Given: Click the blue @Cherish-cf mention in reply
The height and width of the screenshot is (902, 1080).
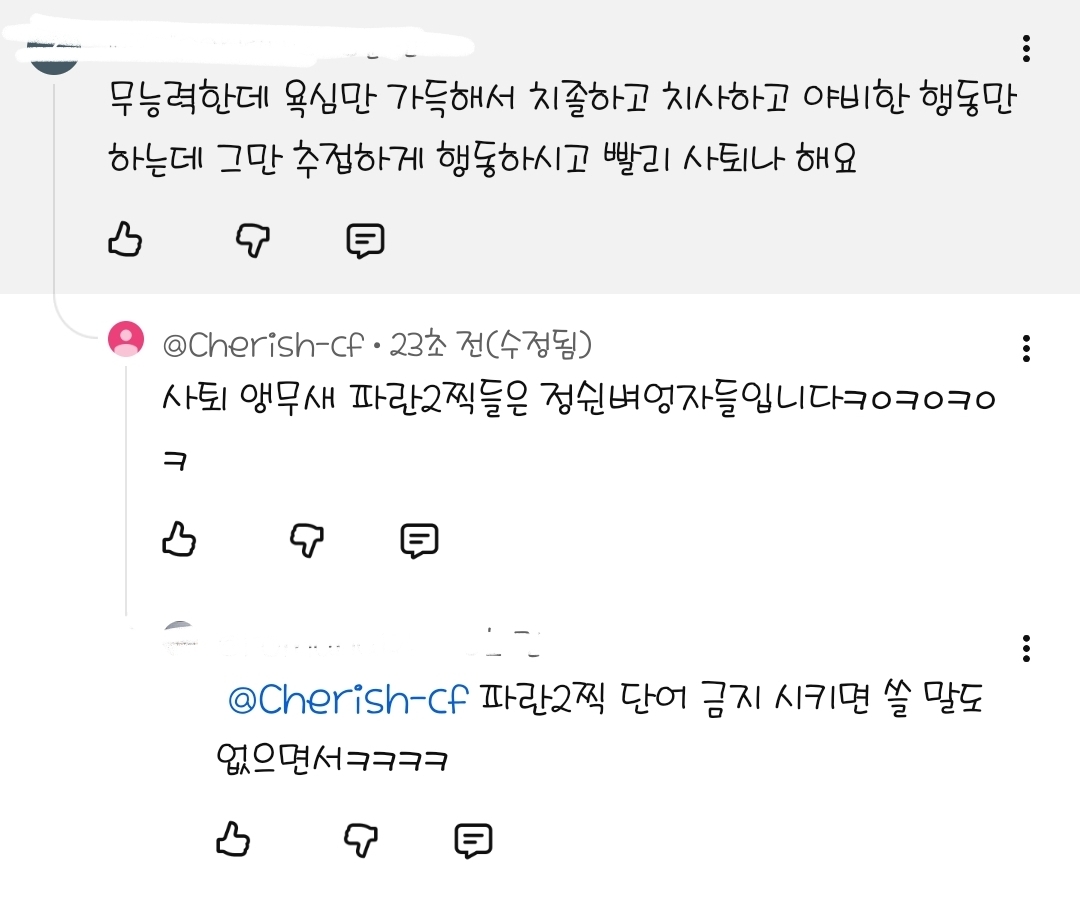Looking at the screenshot, I should click(x=348, y=700).
